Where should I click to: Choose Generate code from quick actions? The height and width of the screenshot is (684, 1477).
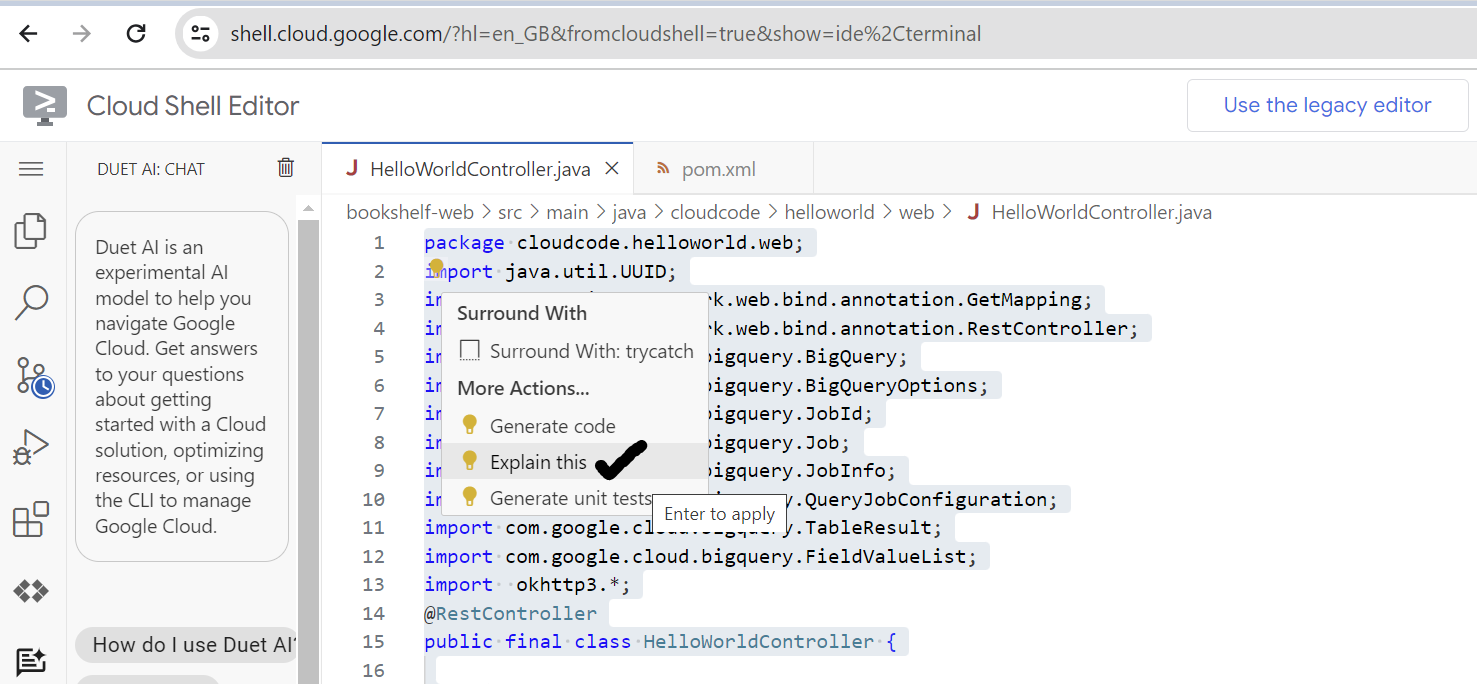tap(552, 426)
